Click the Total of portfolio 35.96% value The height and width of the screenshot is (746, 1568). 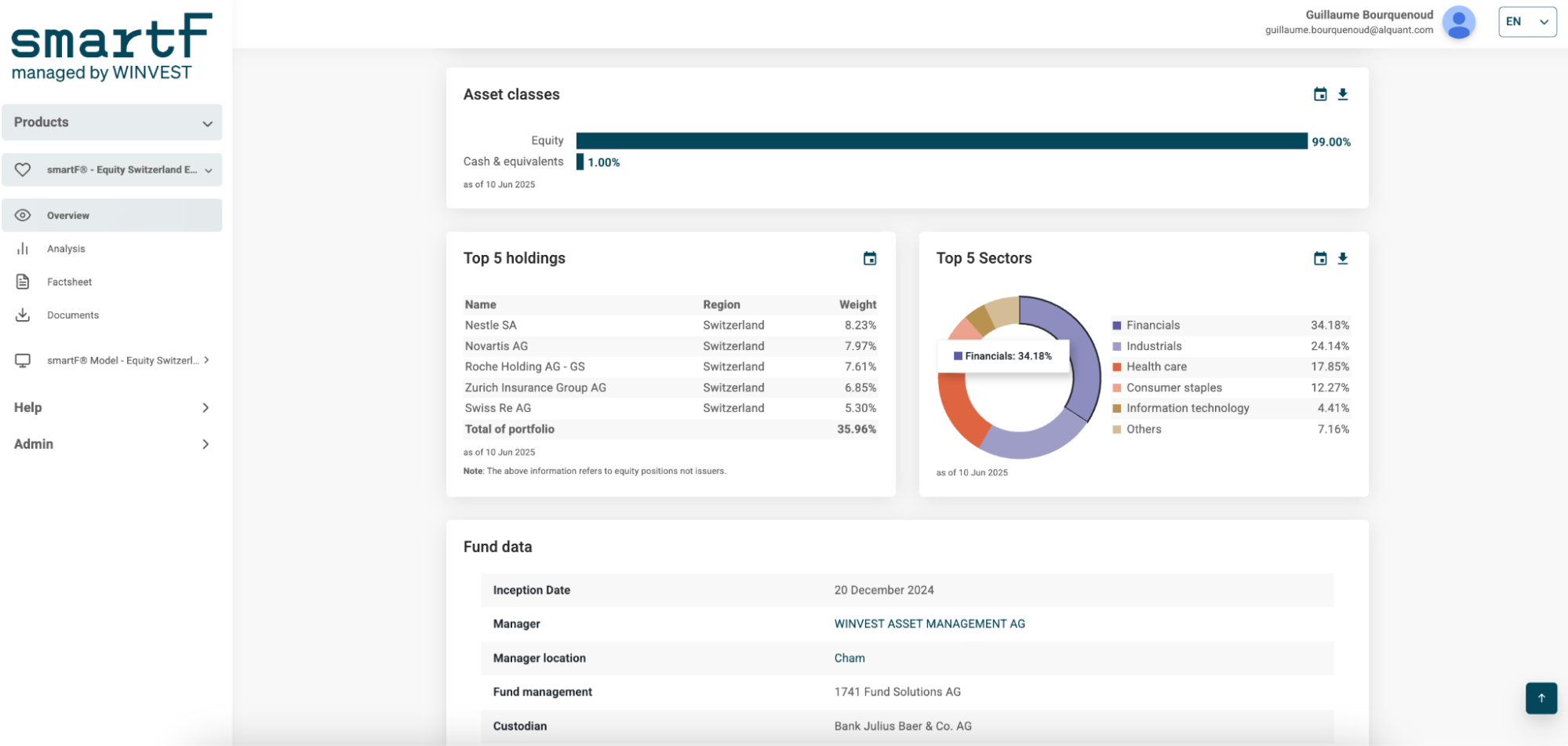857,429
